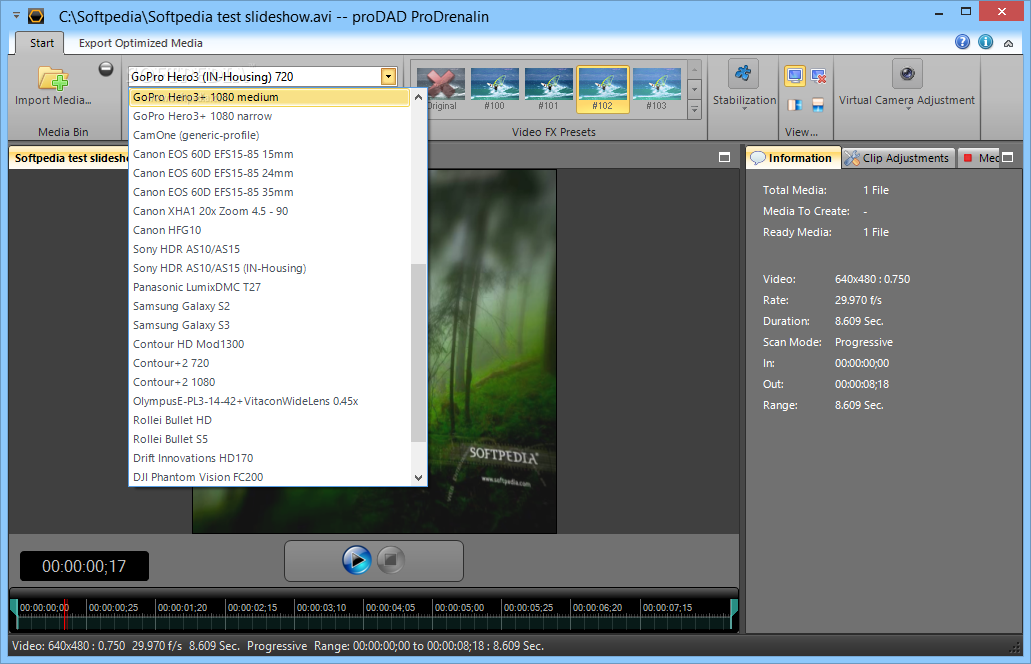Pick Canon HFG10 profile
This screenshot has height=664, width=1031.
[x=269, y=231]
